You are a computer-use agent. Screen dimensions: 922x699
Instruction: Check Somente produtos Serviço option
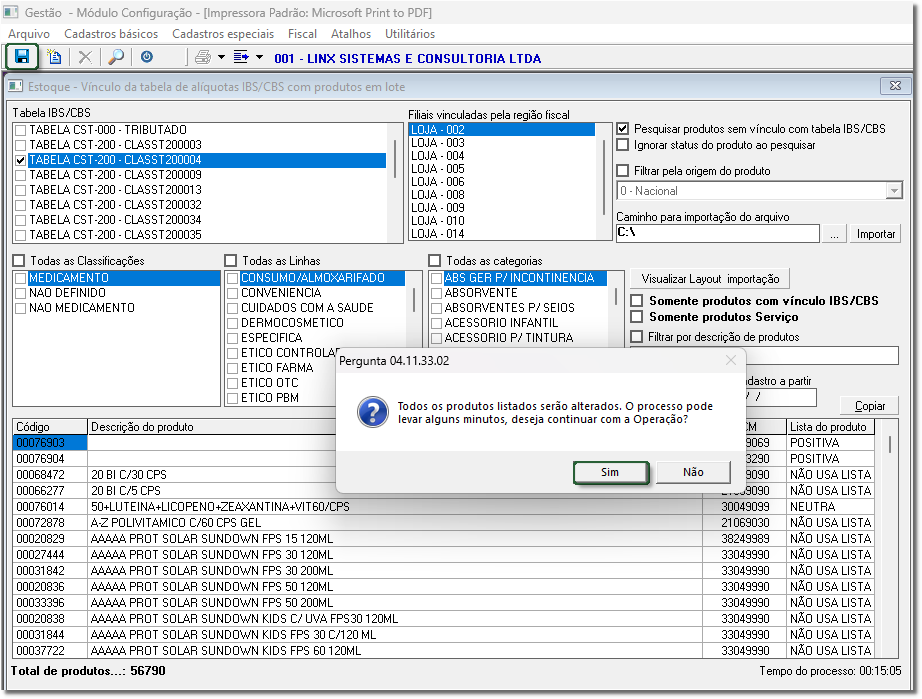637,317
